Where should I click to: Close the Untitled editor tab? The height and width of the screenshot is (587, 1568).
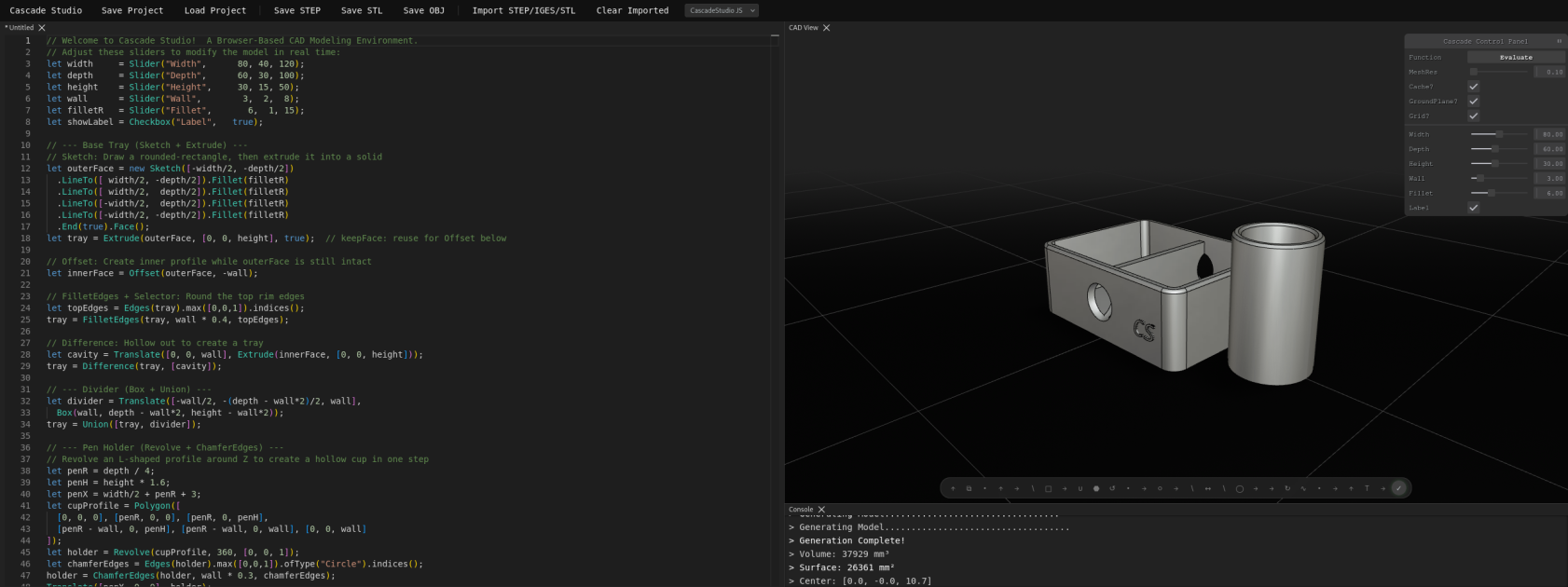tap(42, 28)
